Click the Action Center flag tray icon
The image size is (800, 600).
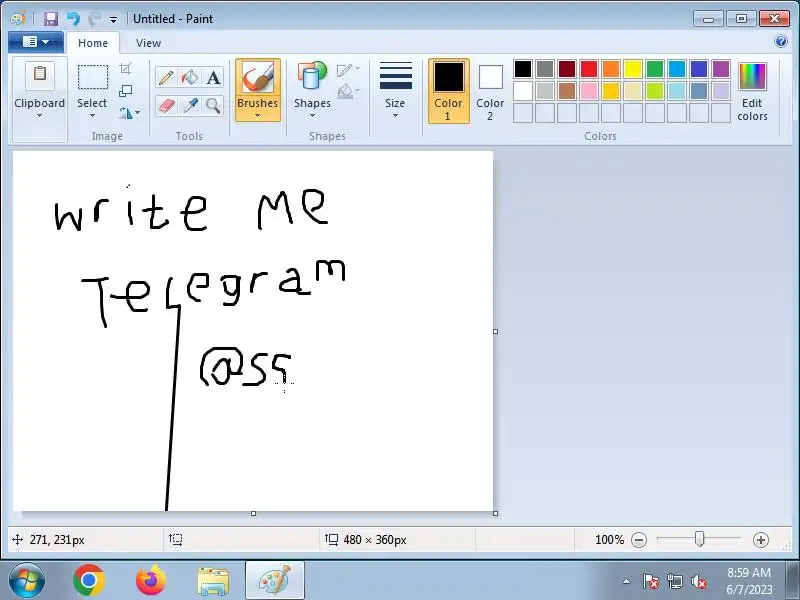(650, 582)
